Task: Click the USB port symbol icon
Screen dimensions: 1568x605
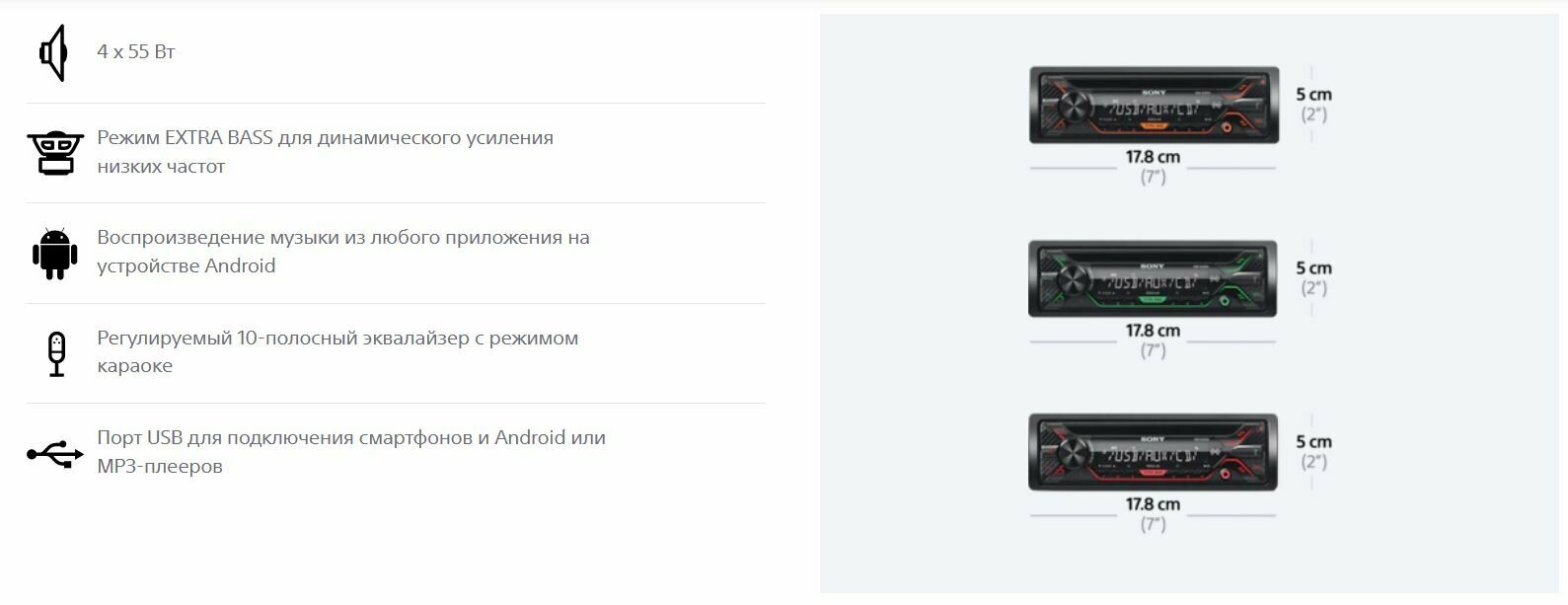Action: 54,453
